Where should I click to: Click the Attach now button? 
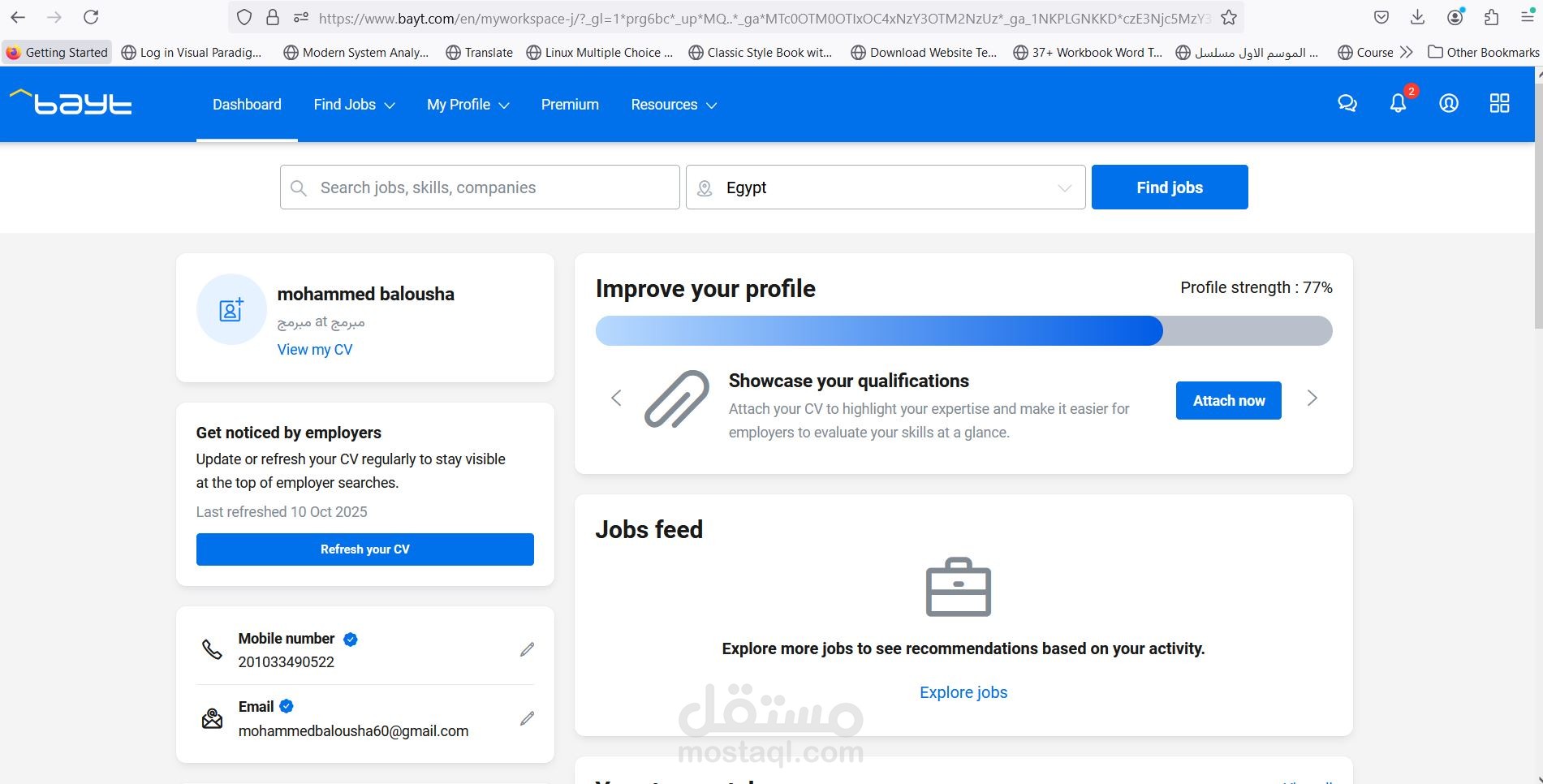click(1229, 400)
